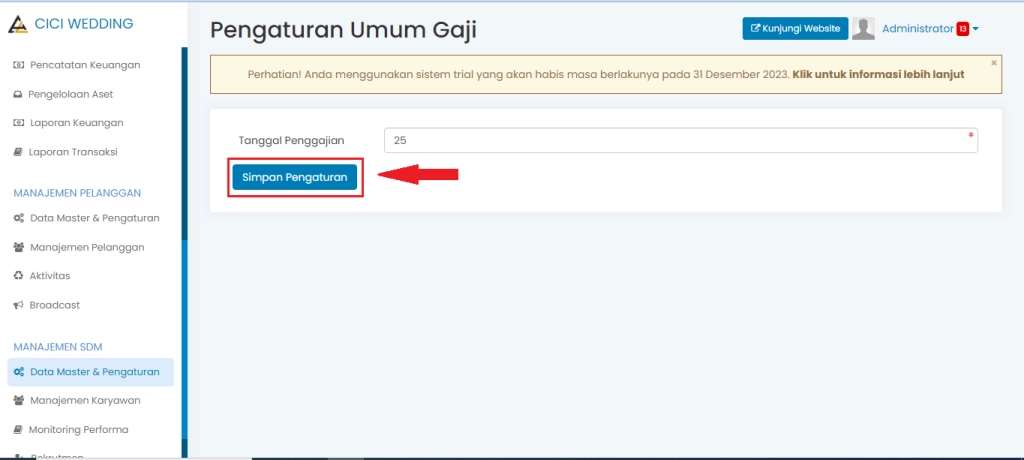Click 'Klik untuk informasi lebih lanjut' link

click(x=878, y=74)
